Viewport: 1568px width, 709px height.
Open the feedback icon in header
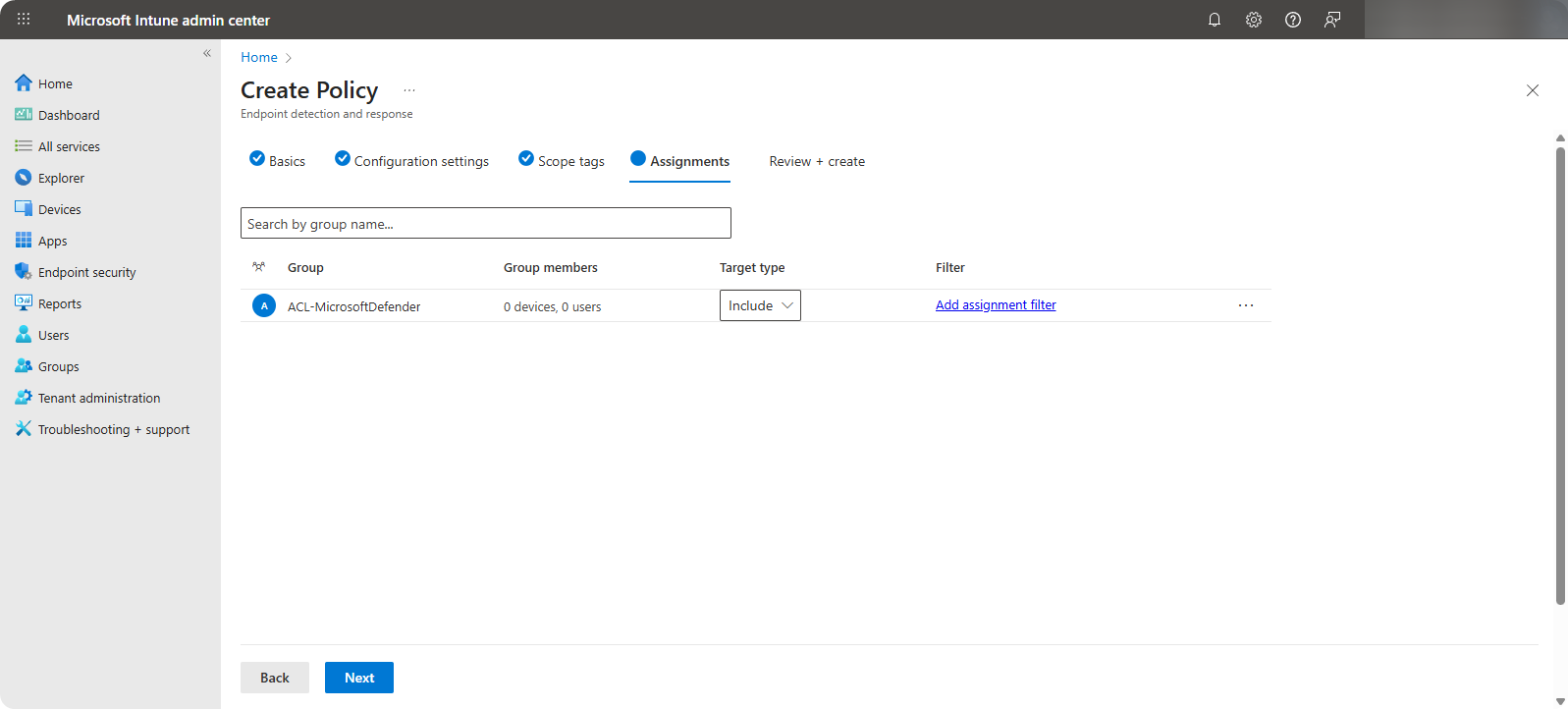pyautogui.click(x=1332, y=20)
